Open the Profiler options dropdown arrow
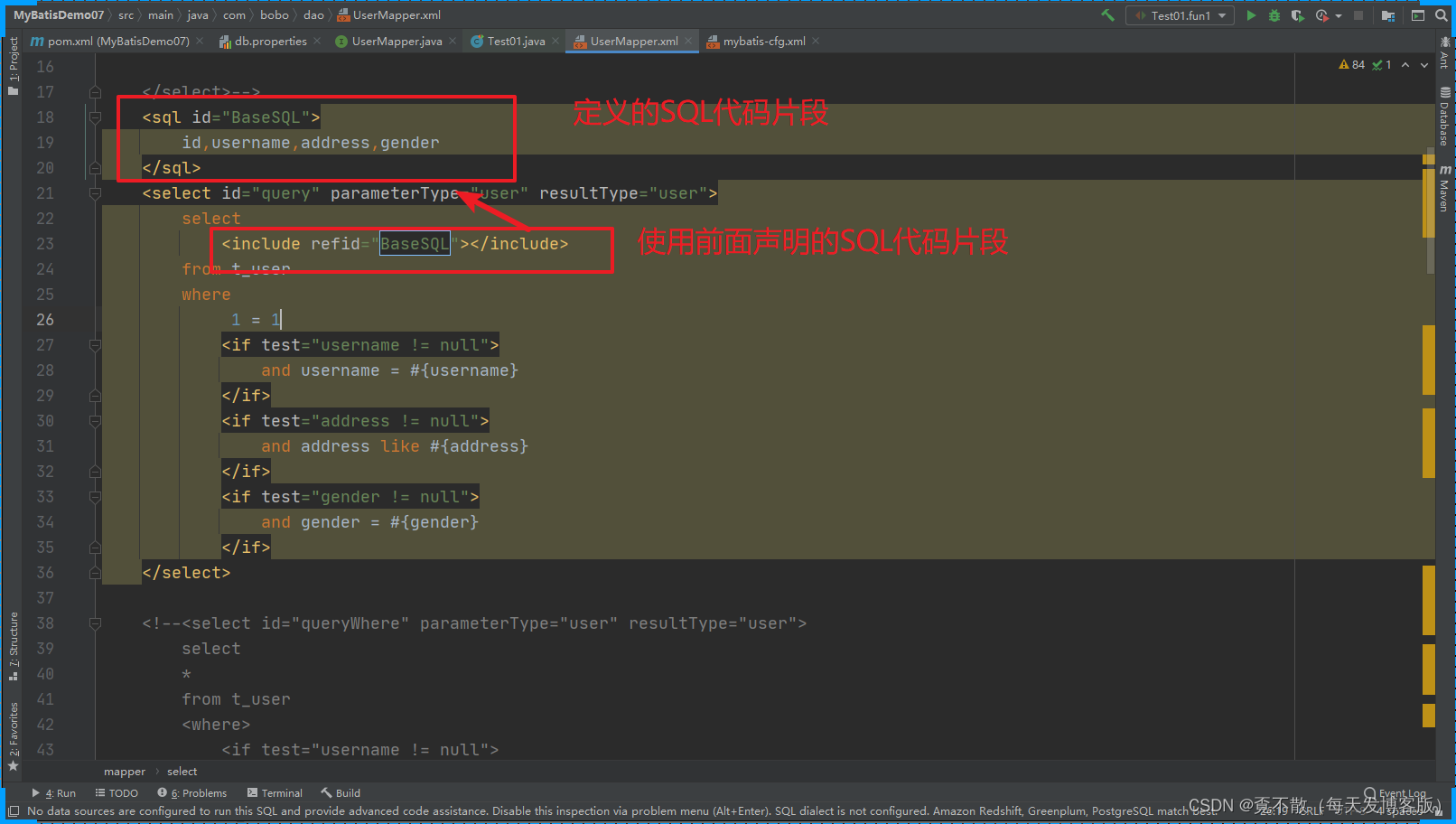This screenshot has width=1456, height=824. [x=1339, y=15]
